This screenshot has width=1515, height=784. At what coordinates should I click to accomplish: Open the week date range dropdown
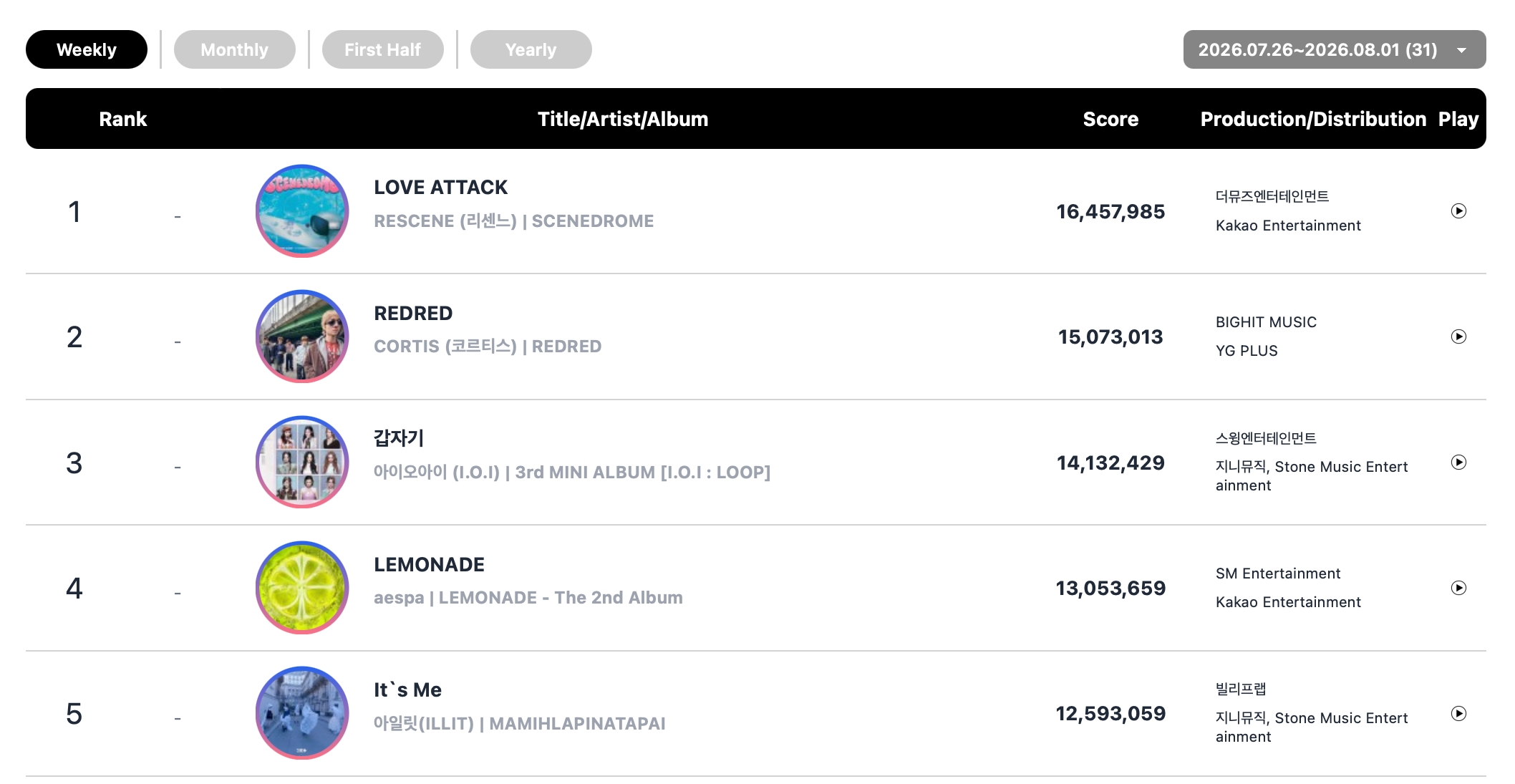(x=1335, y=49)
